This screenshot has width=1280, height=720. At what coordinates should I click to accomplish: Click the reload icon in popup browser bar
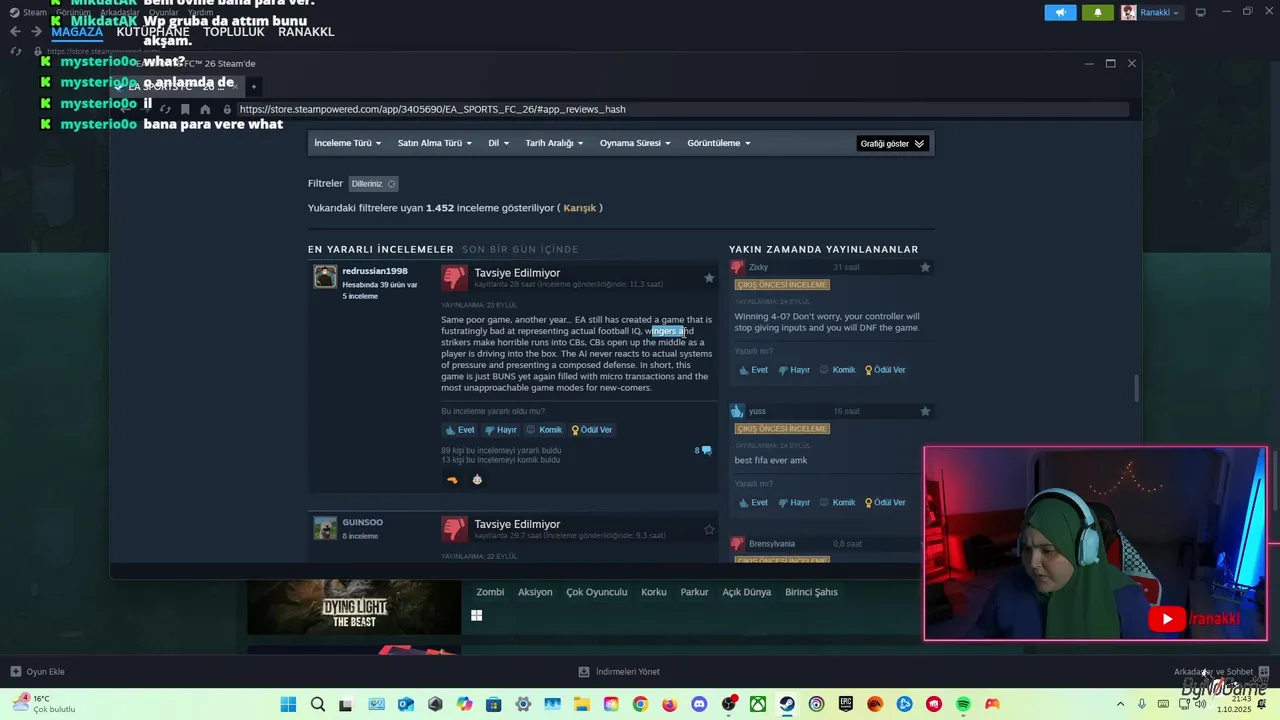(165, 109)
